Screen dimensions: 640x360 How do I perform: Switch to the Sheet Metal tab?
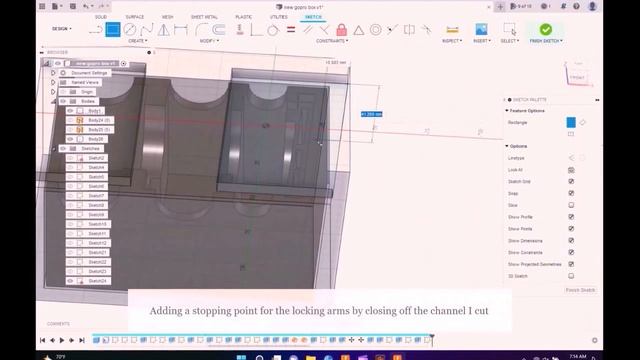(204, 17)
